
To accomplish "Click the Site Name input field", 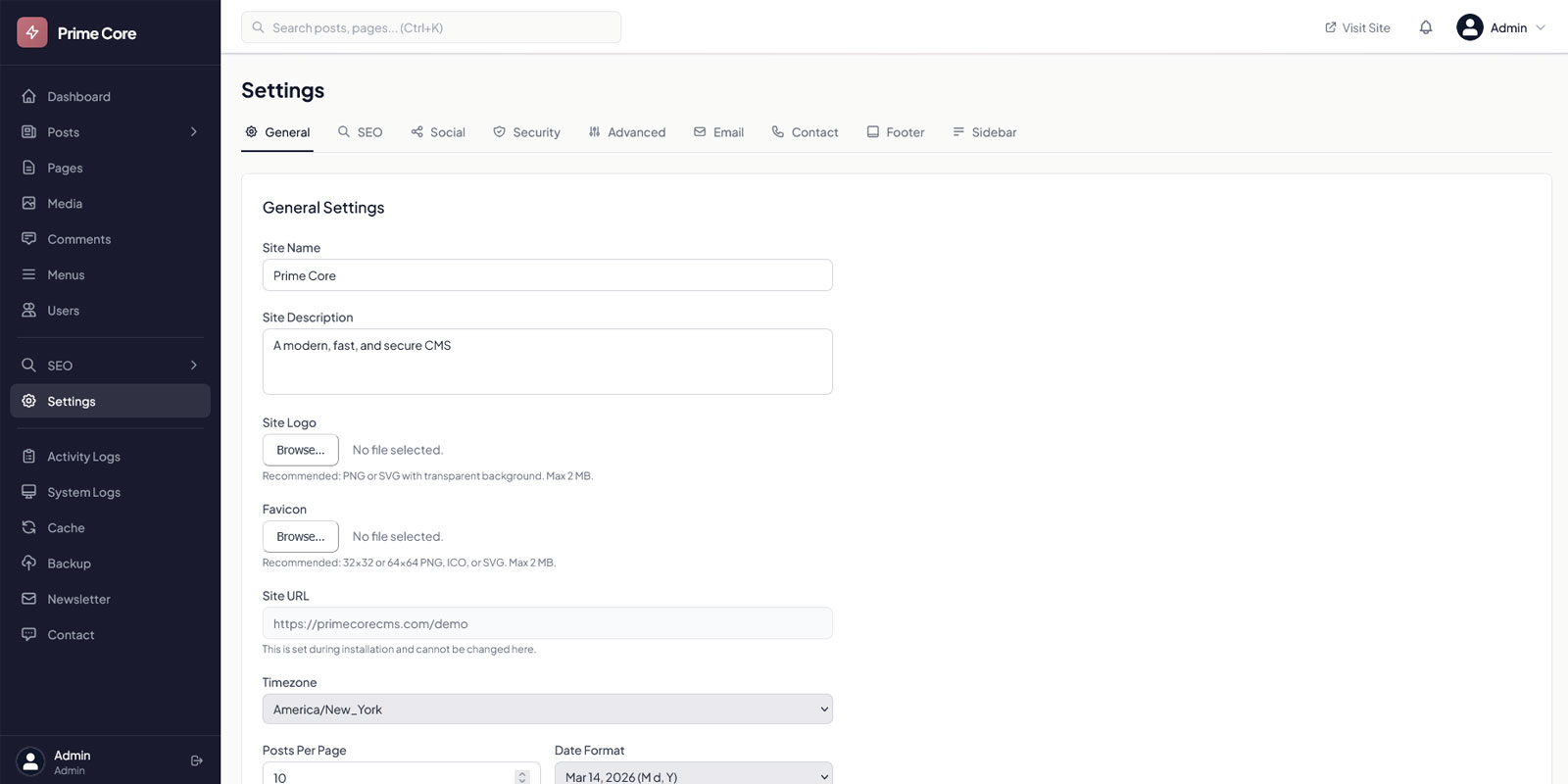I will tap(547, 275).
